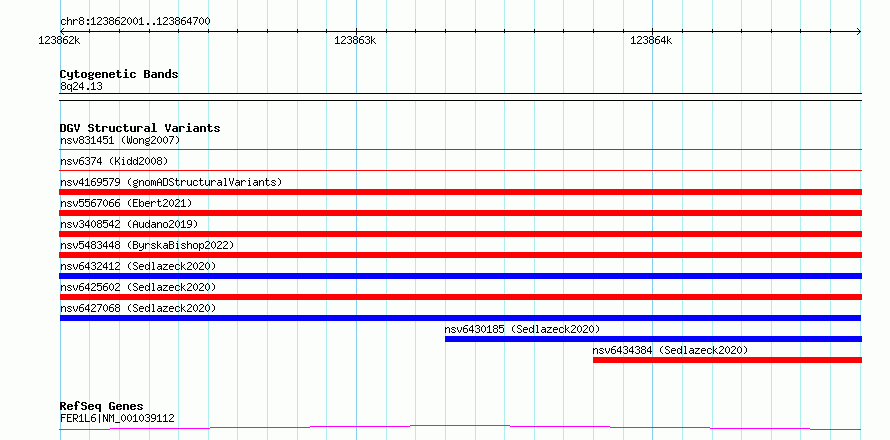Click the chr8:123862001..123864700 region label
The width and height of the screenshot is (890, 440).
click(x=135, y=21)
